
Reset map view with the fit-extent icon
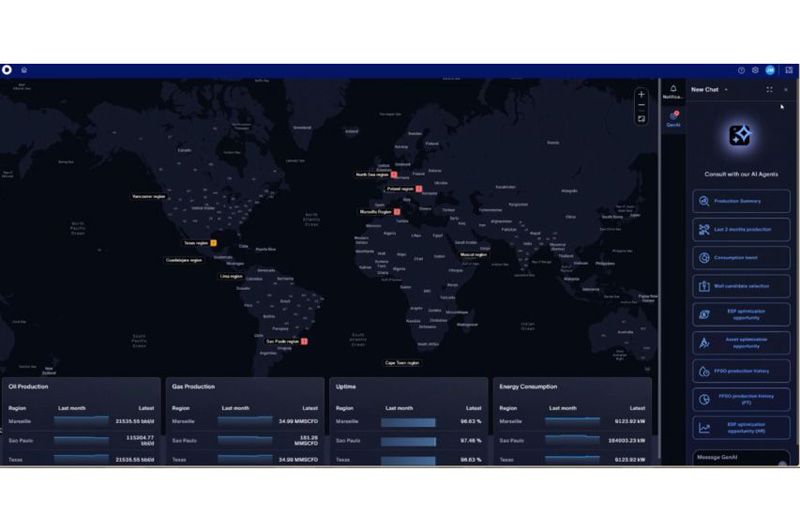641,119
